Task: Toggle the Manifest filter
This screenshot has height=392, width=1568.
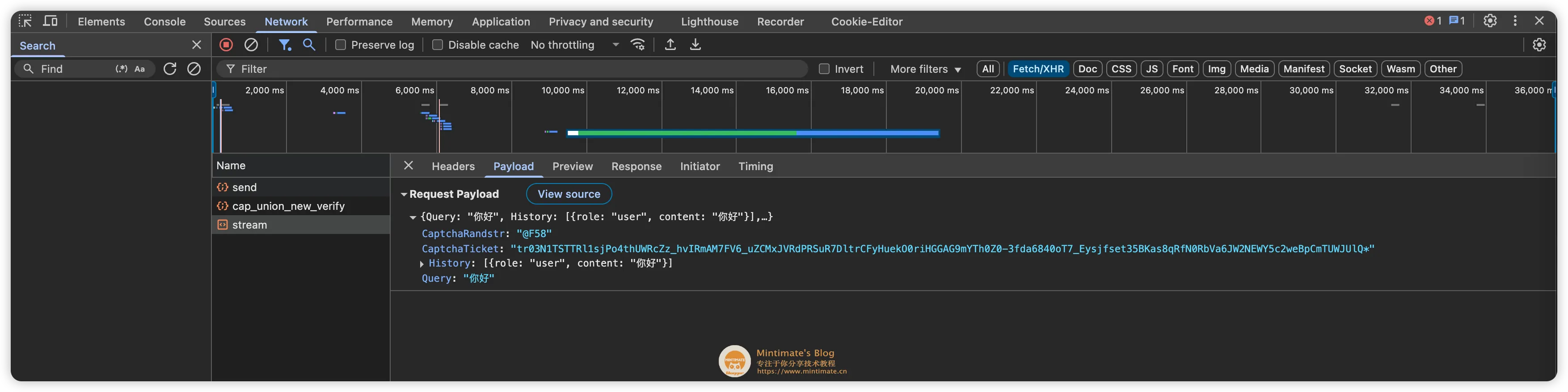Action: [x=1304, y=69]
